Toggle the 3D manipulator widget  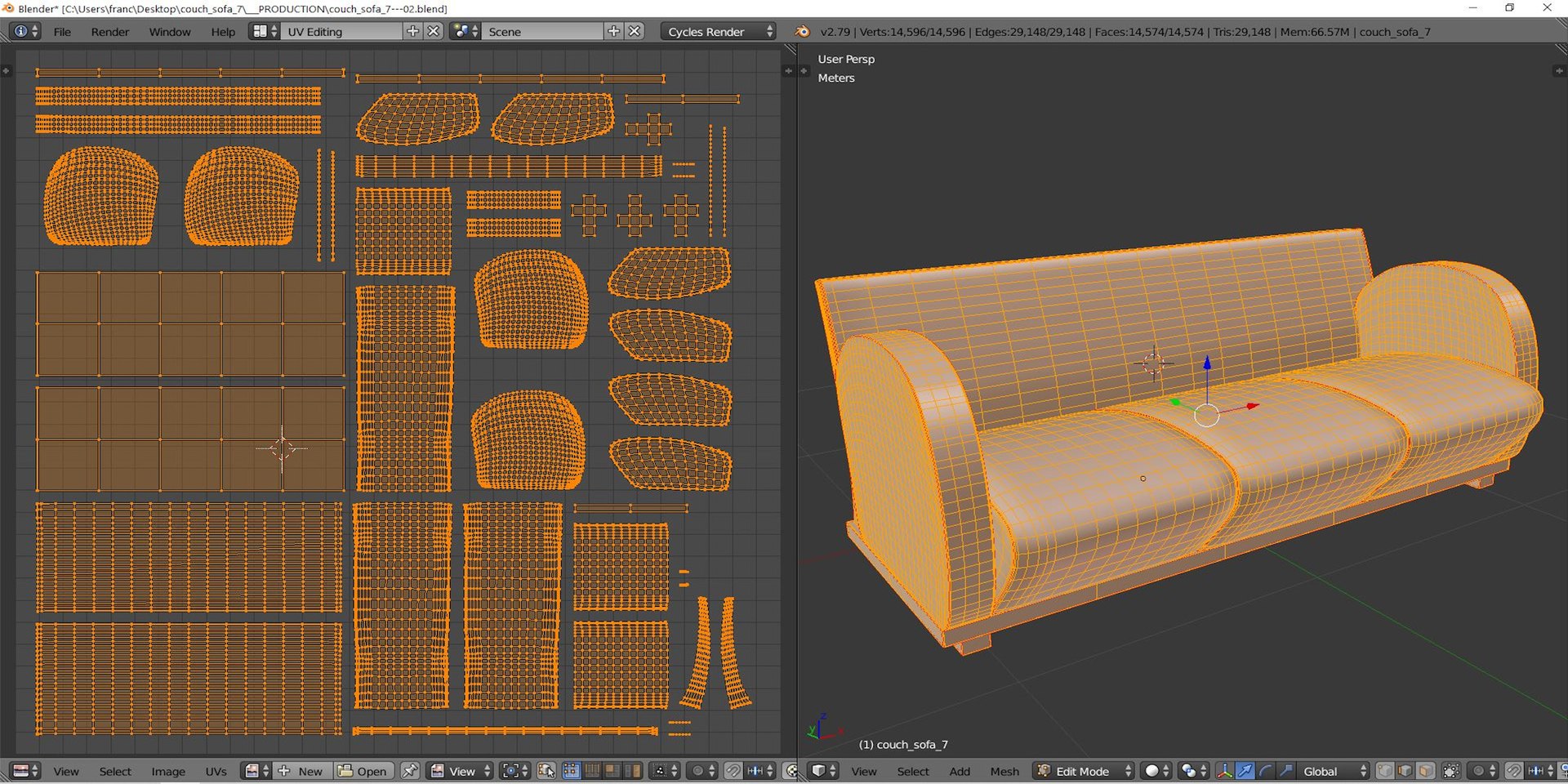[1225, 771]
